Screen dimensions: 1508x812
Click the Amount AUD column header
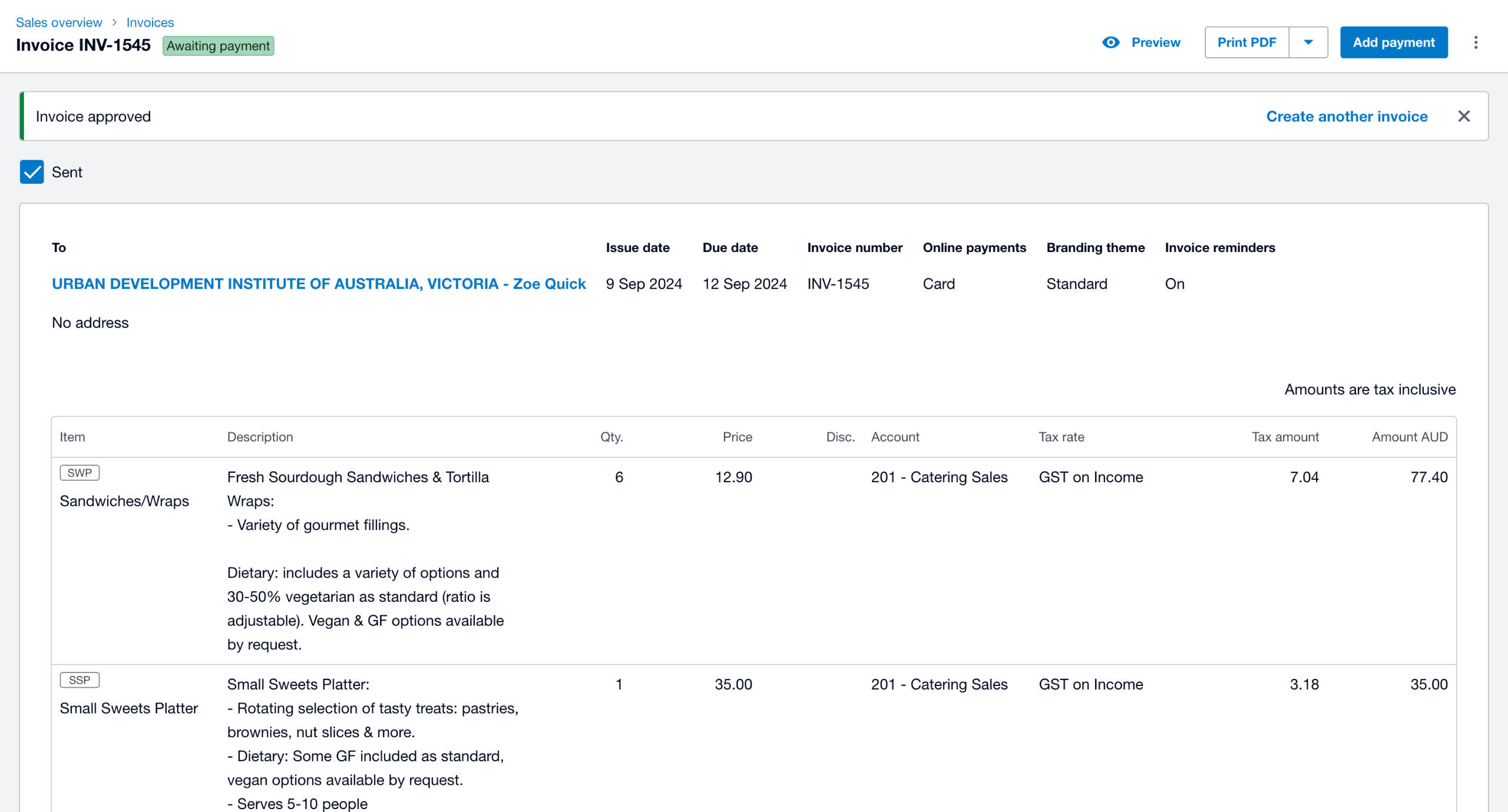click(1409, 437)
